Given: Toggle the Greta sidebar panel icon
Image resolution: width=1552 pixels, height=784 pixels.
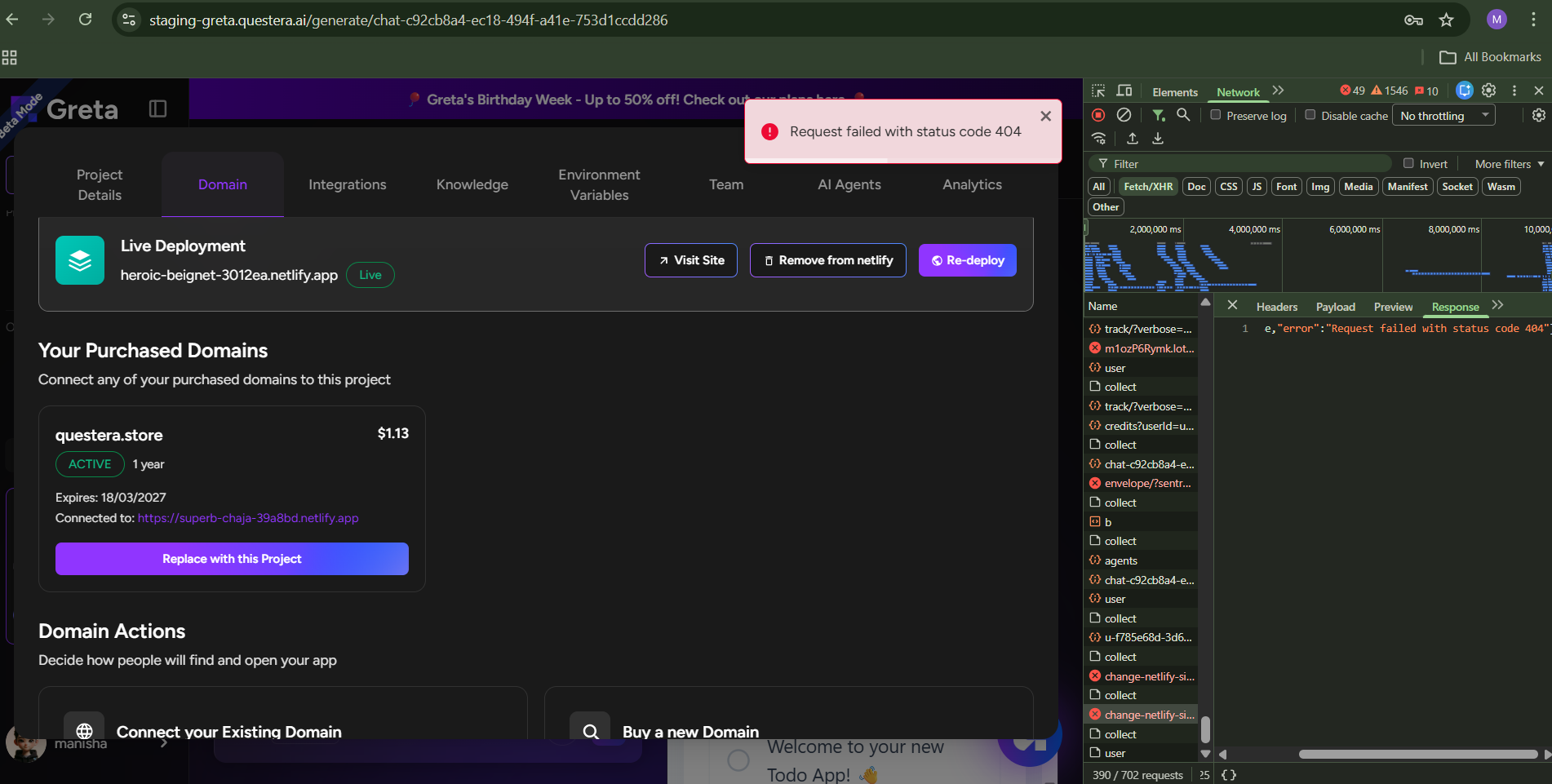Looking at the screenshot, I should (x=157, y=109).
